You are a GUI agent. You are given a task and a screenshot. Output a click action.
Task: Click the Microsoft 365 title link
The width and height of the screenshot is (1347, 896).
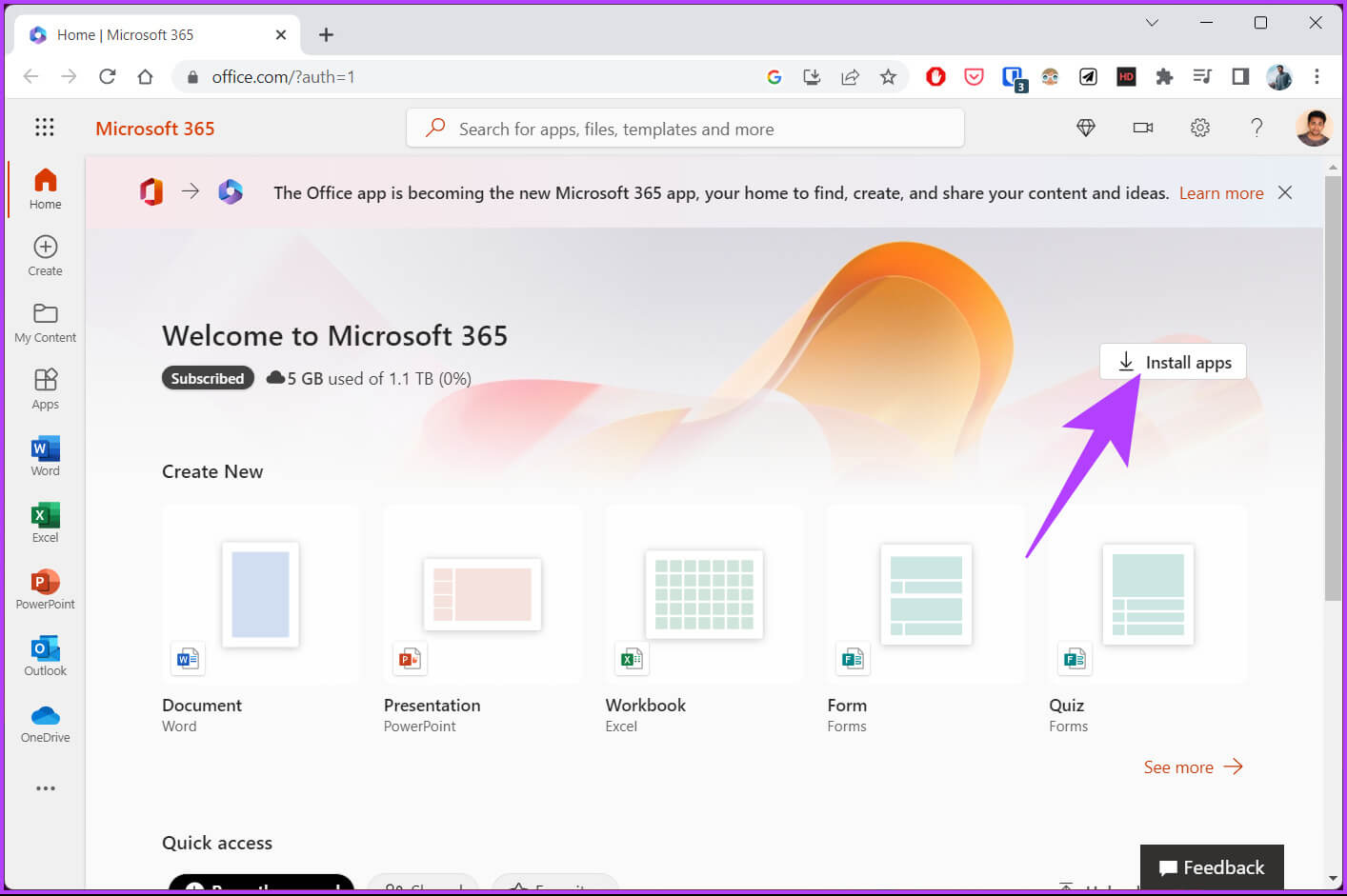[155, 129]
